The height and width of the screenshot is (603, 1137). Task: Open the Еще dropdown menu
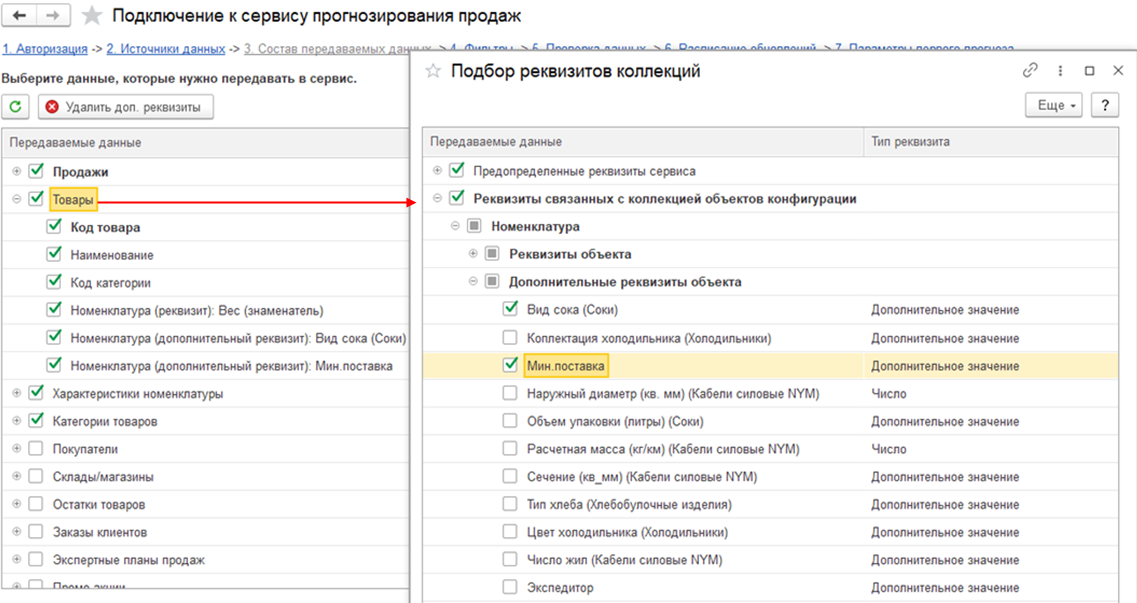click(x=1054, y=105)
